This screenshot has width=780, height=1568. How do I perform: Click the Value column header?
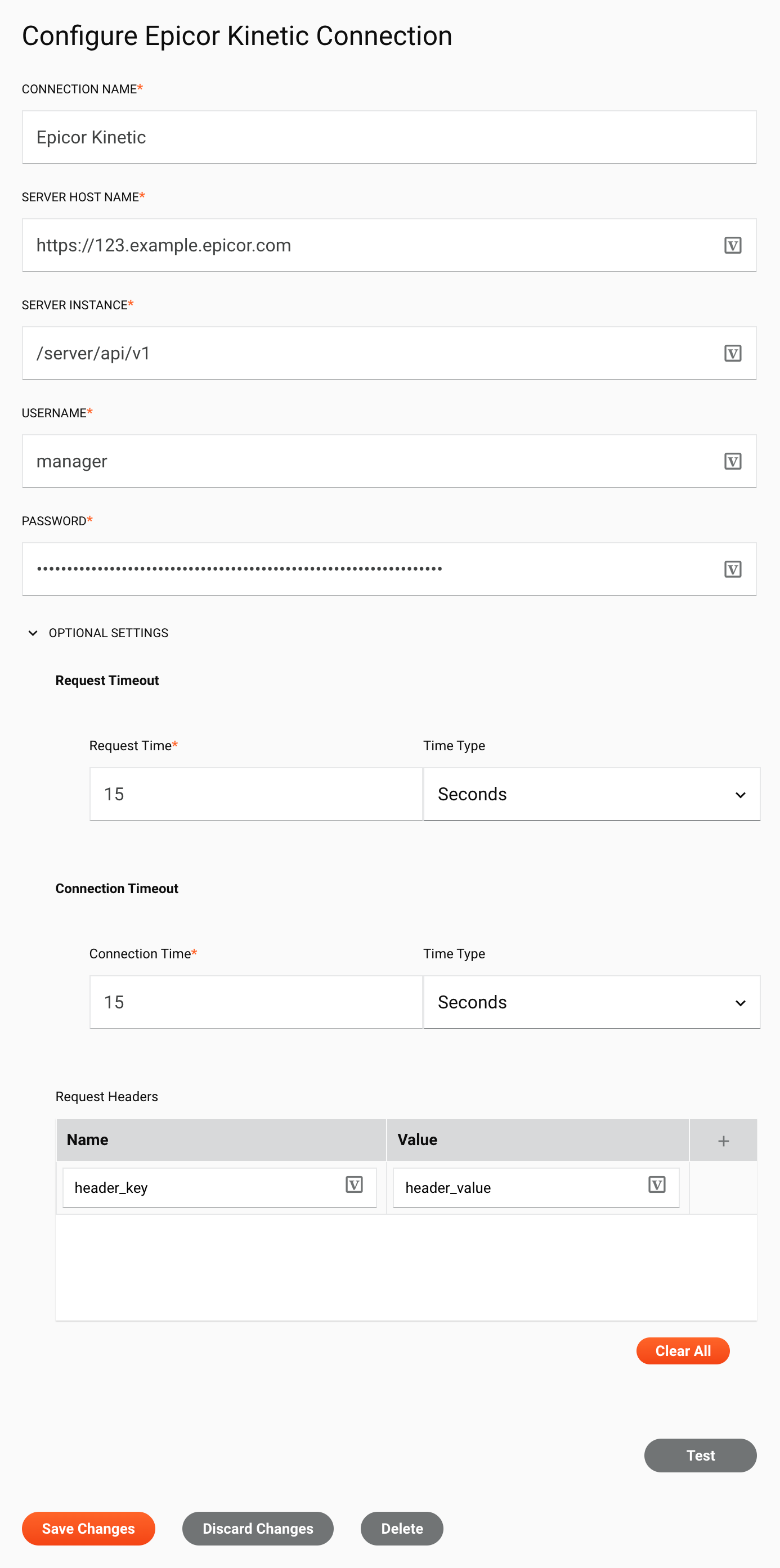pos(537,1140)
